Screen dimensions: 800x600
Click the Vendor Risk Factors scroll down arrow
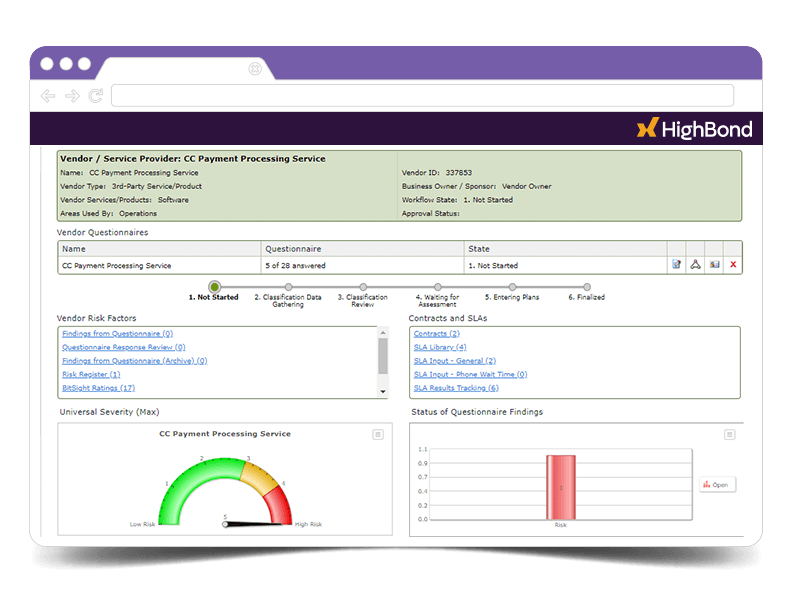pyautogui.click(x=383, y=392)
